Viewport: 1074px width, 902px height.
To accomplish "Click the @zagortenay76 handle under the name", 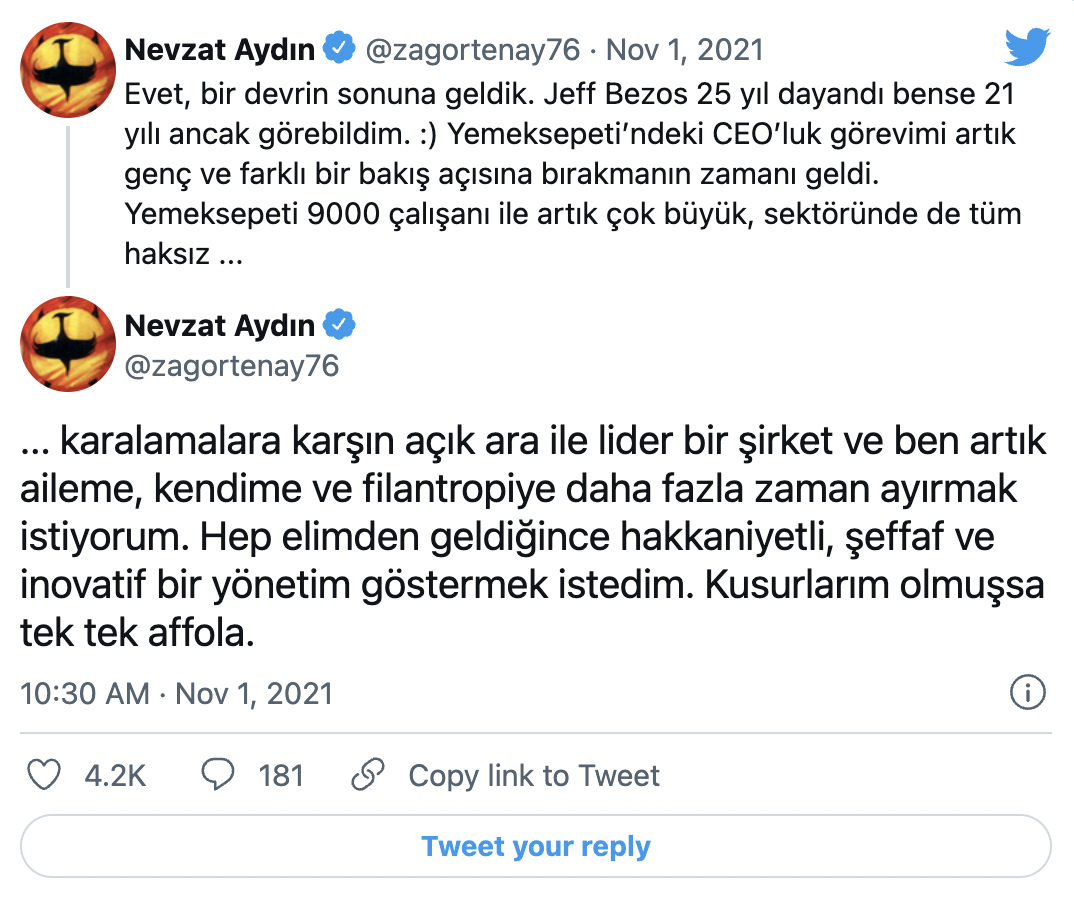I will click(x=232, y=366).
